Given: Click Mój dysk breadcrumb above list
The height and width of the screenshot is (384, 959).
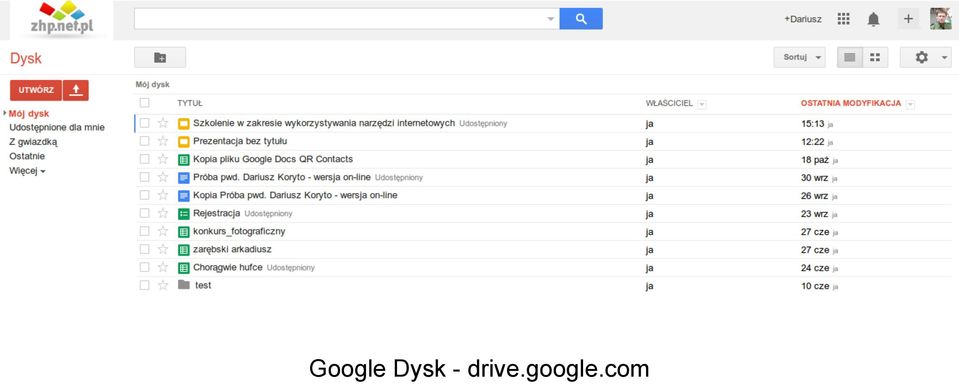Looking at the screenshot, I should [x=152, y=84].
